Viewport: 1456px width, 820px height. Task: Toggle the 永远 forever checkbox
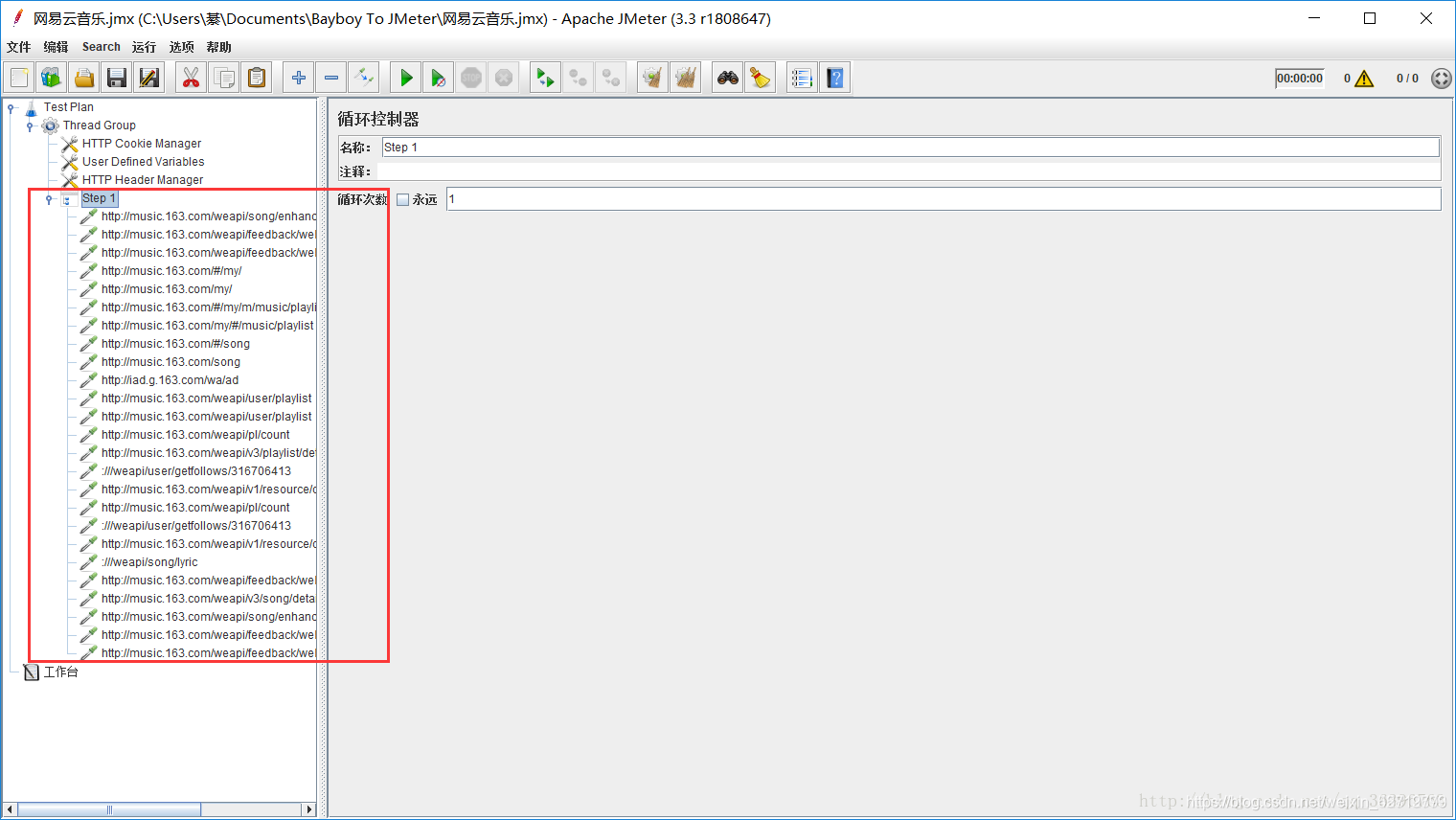pyautogui.click(x=403, y=199)
